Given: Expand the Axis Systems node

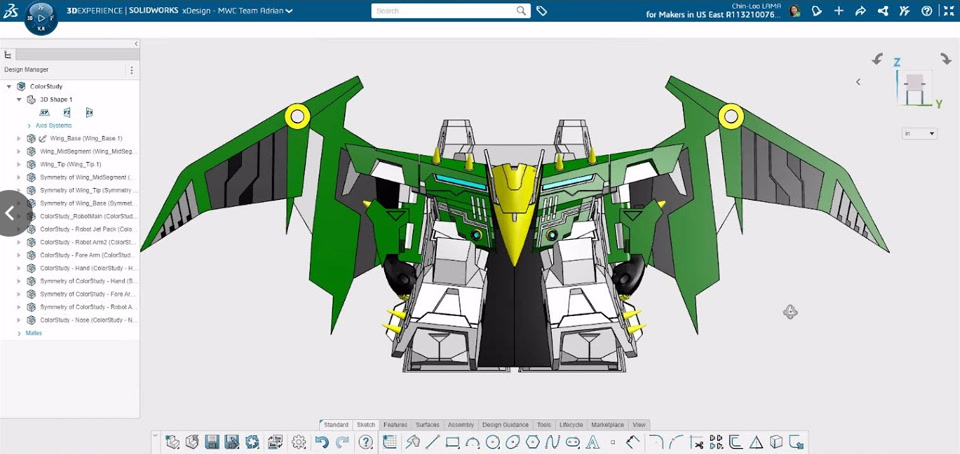Looking at the screenshot, I should (29, 125).
